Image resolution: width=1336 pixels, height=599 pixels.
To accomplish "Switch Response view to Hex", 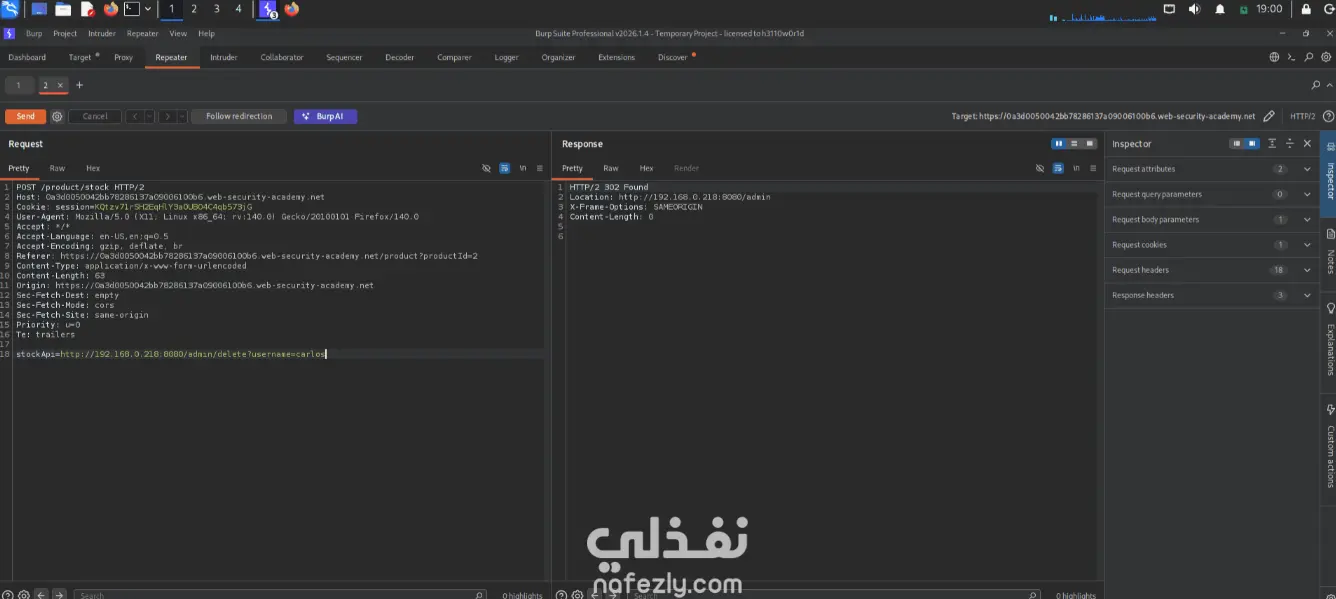I will (647, 168).
